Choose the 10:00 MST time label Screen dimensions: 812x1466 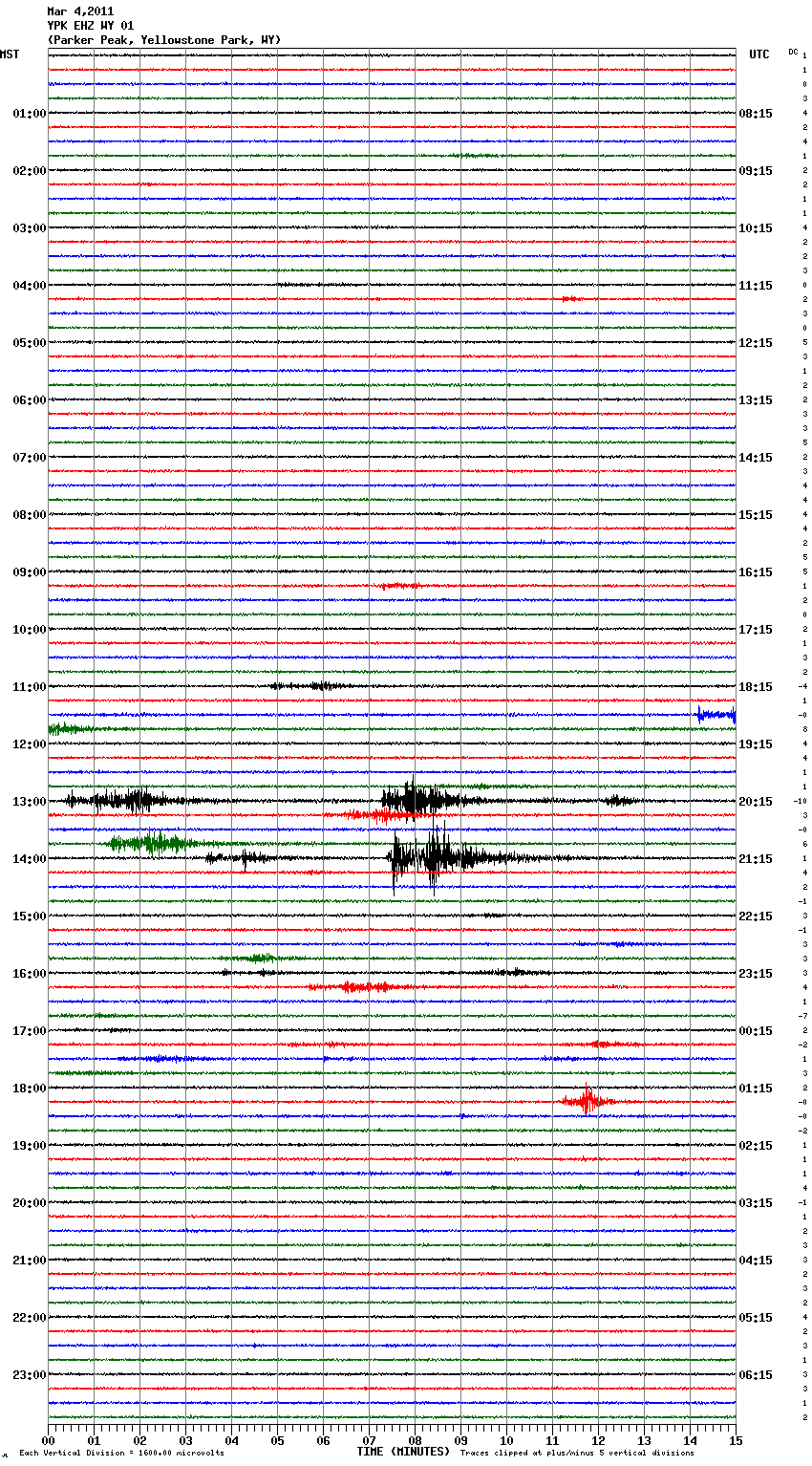pos(30,630)
